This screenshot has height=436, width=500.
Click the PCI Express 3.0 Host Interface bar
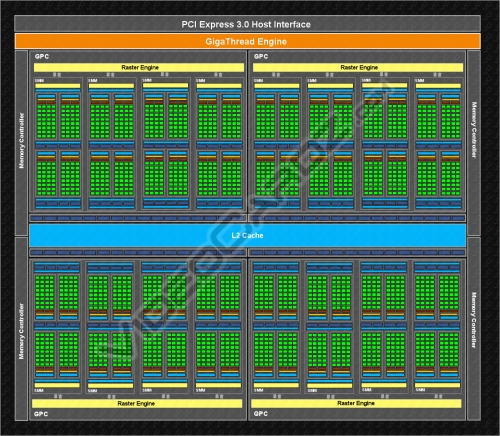pyautogui.click(x=247, y=24)
